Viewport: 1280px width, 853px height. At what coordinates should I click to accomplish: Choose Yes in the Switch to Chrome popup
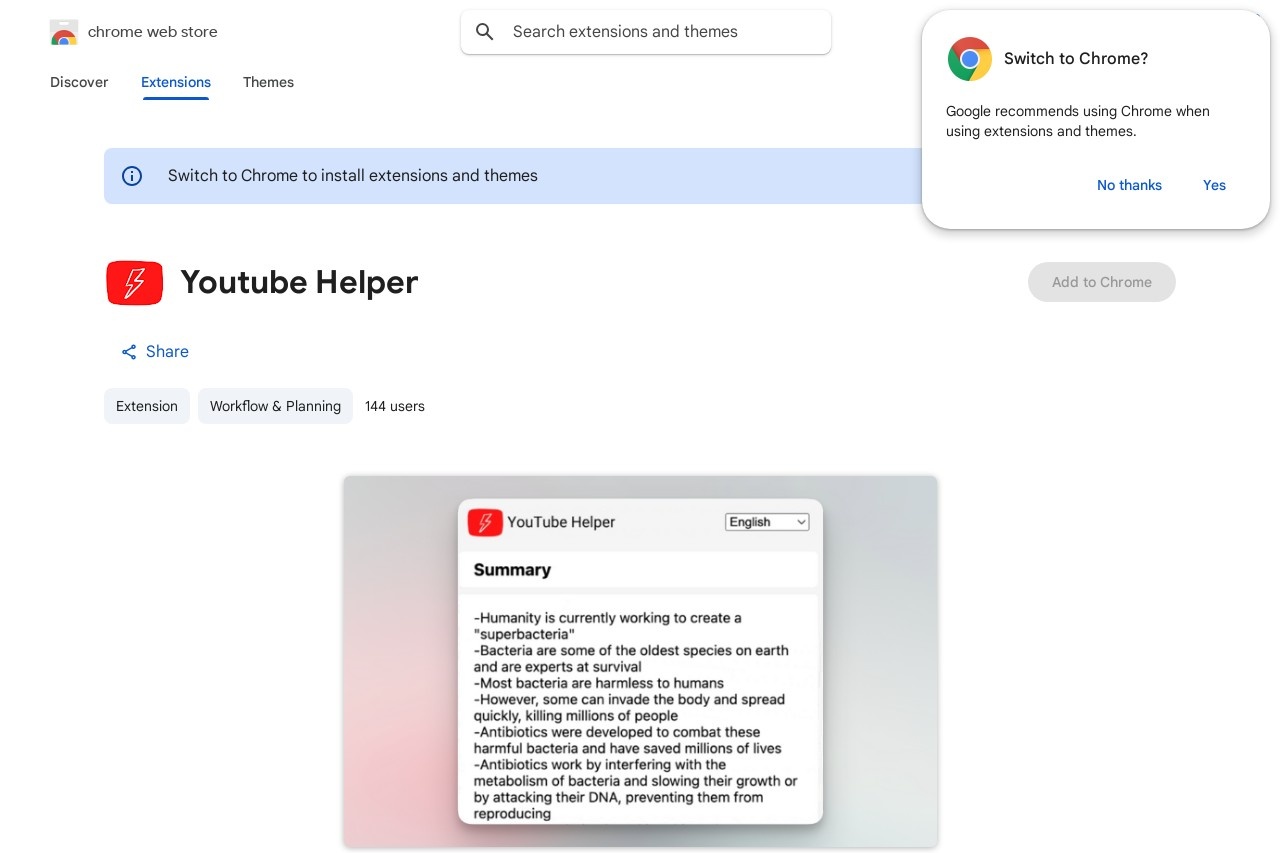[1214, 185]
